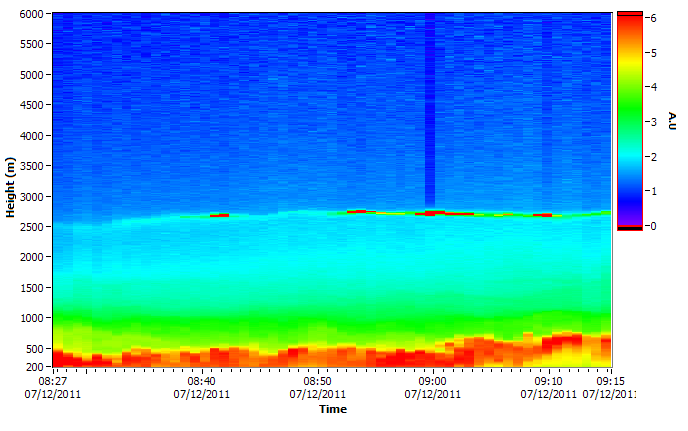
Task: Select the 09:10 time tick label
Action: pos(548,382)
